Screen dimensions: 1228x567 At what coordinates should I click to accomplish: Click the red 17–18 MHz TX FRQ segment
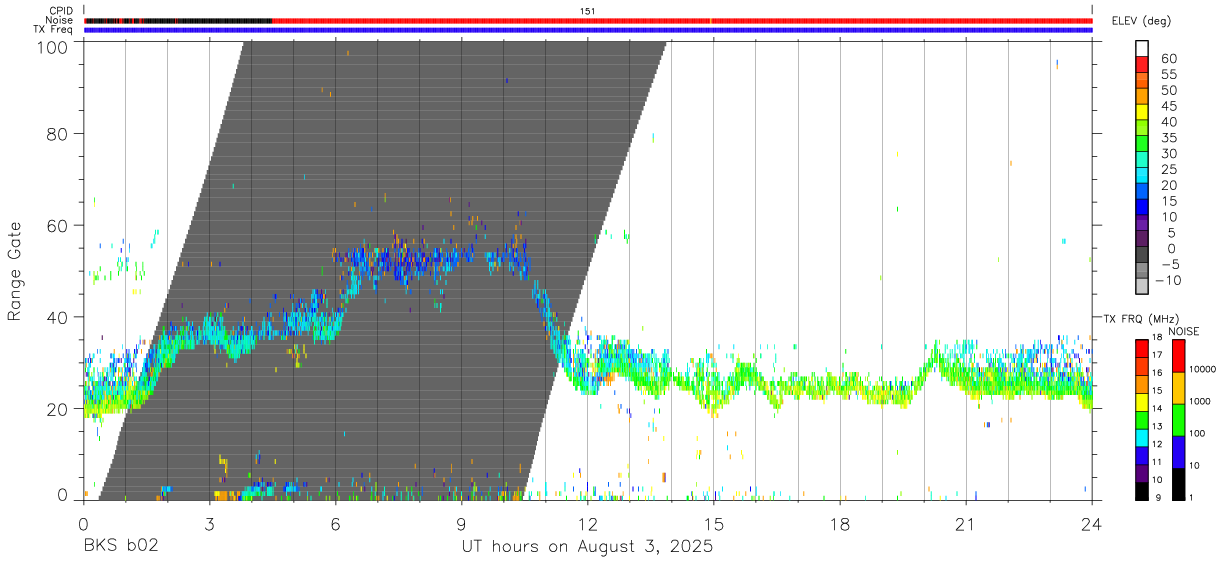1142,347
